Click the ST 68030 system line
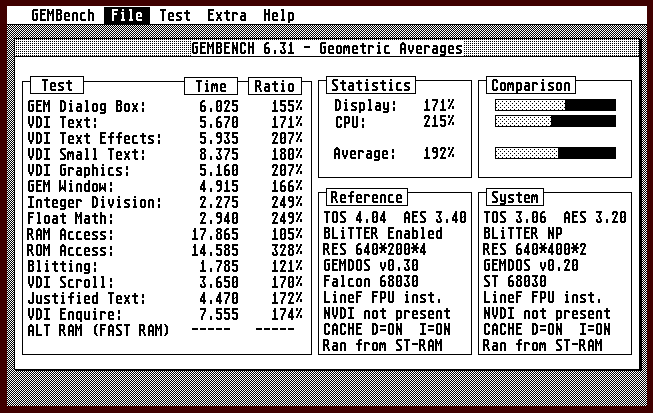Screen dimensions: 653x413 pyautogui.click(x=515, y=282)
